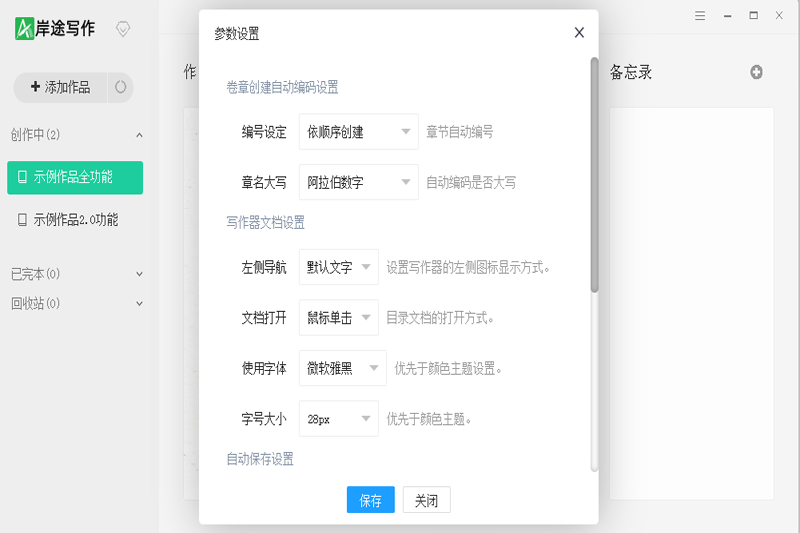Click the 自动编码是否大写 hint text
Screen dimensions: 800x533
471,183
